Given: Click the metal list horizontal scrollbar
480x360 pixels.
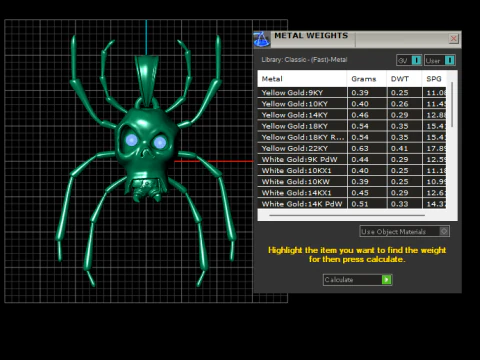Looking at the screenshot, I should pyautogui.click(x=347, y=215).
